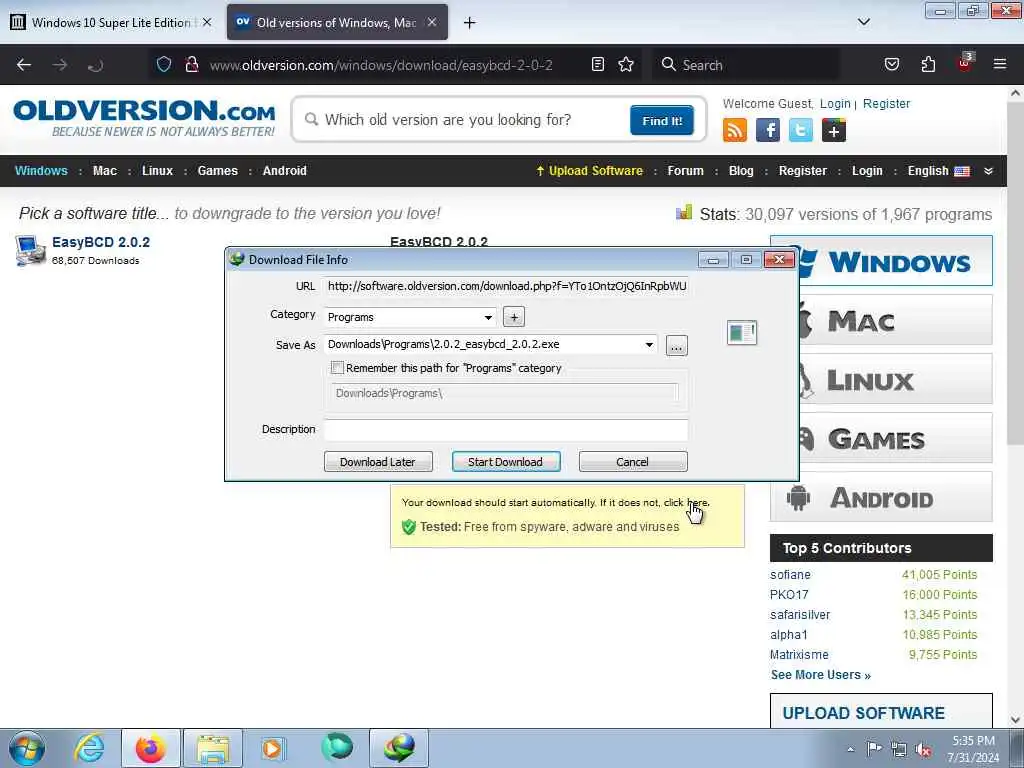The image size is (1024, 768).
Task: Click the Start Download button
Action: click(x=505, y=462)
